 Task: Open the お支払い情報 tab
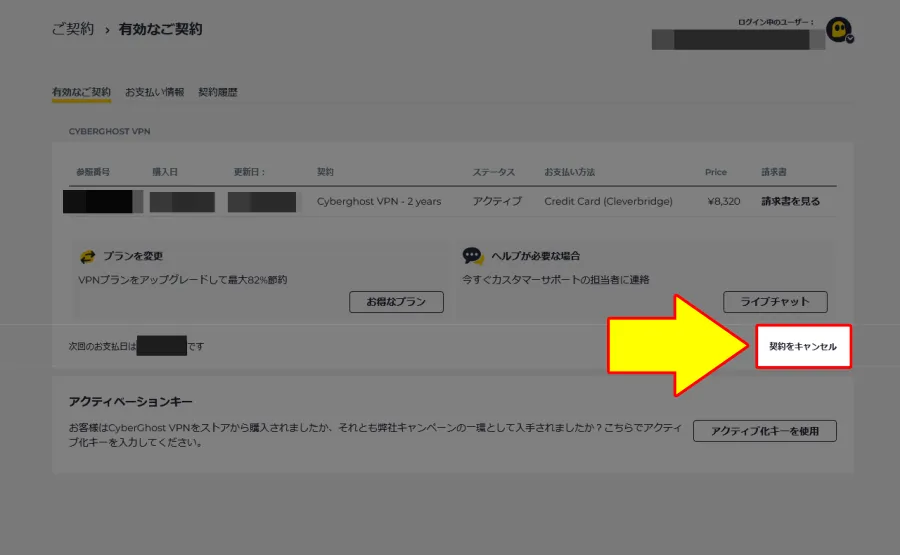click(154, 92)
